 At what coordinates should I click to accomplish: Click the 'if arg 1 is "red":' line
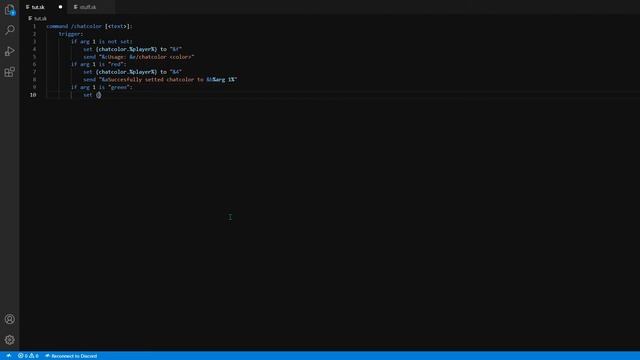[98, 64]
